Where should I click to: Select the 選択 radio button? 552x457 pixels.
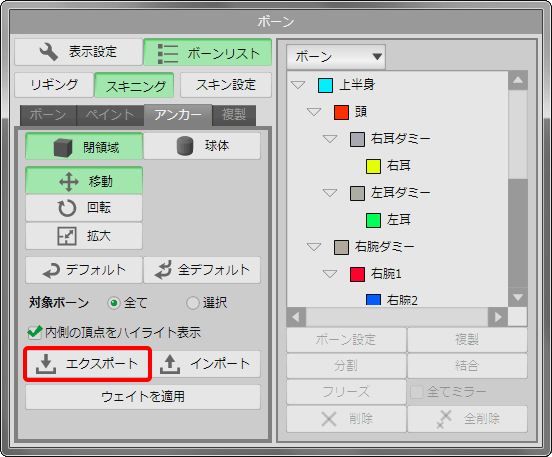(x=193, y=303)
